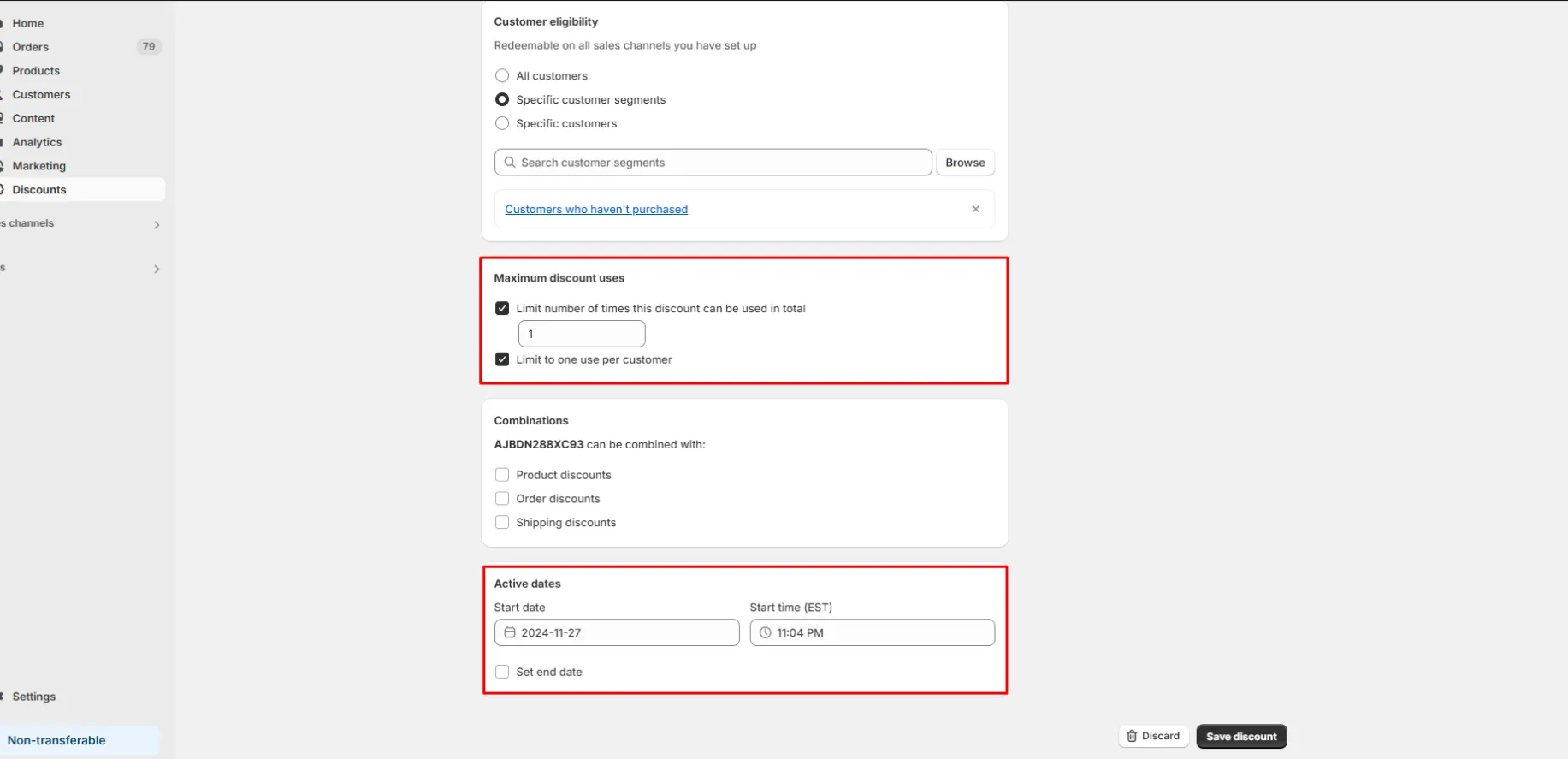Click the search magnifier icon in segments field

tap(510, 163)
